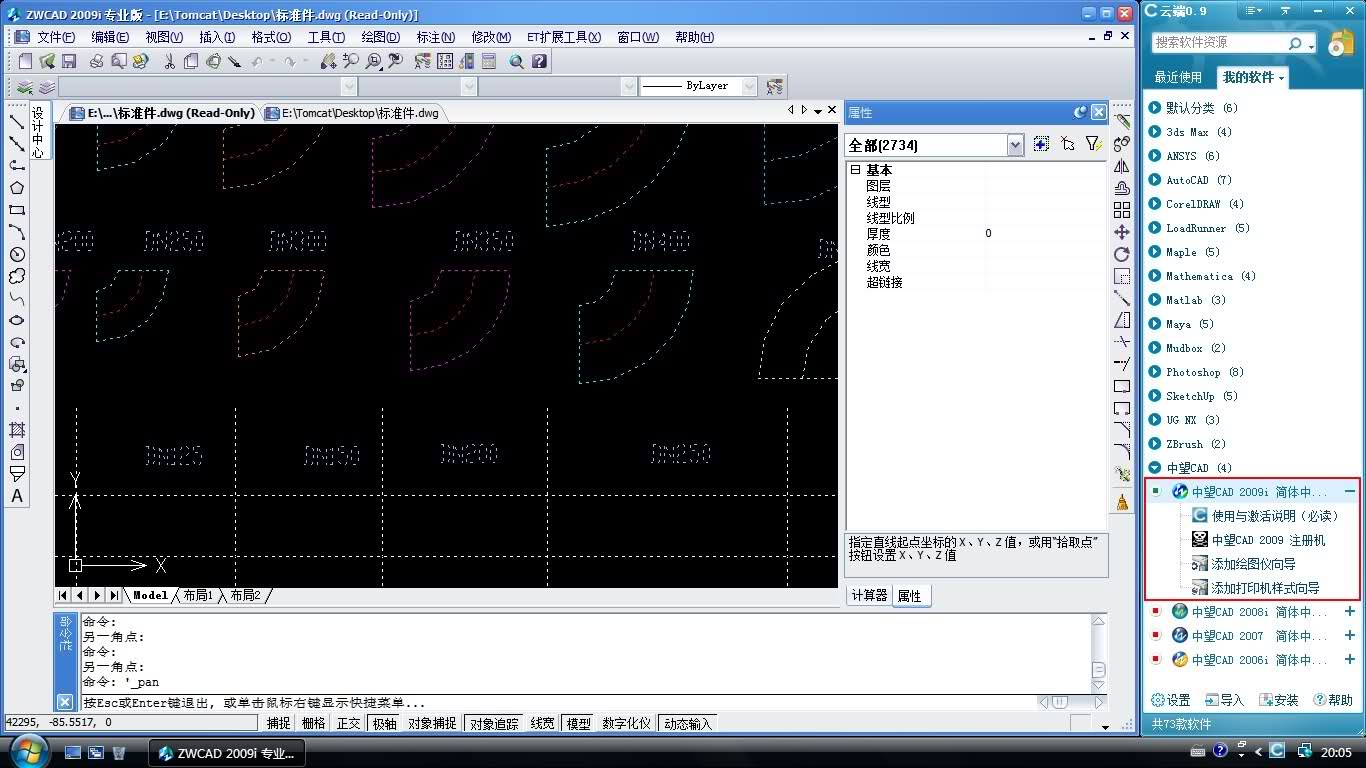This screenshot has width=1366, height=768.
Task: Open the 绘图(D) menu
Action: tap(380, 37)
